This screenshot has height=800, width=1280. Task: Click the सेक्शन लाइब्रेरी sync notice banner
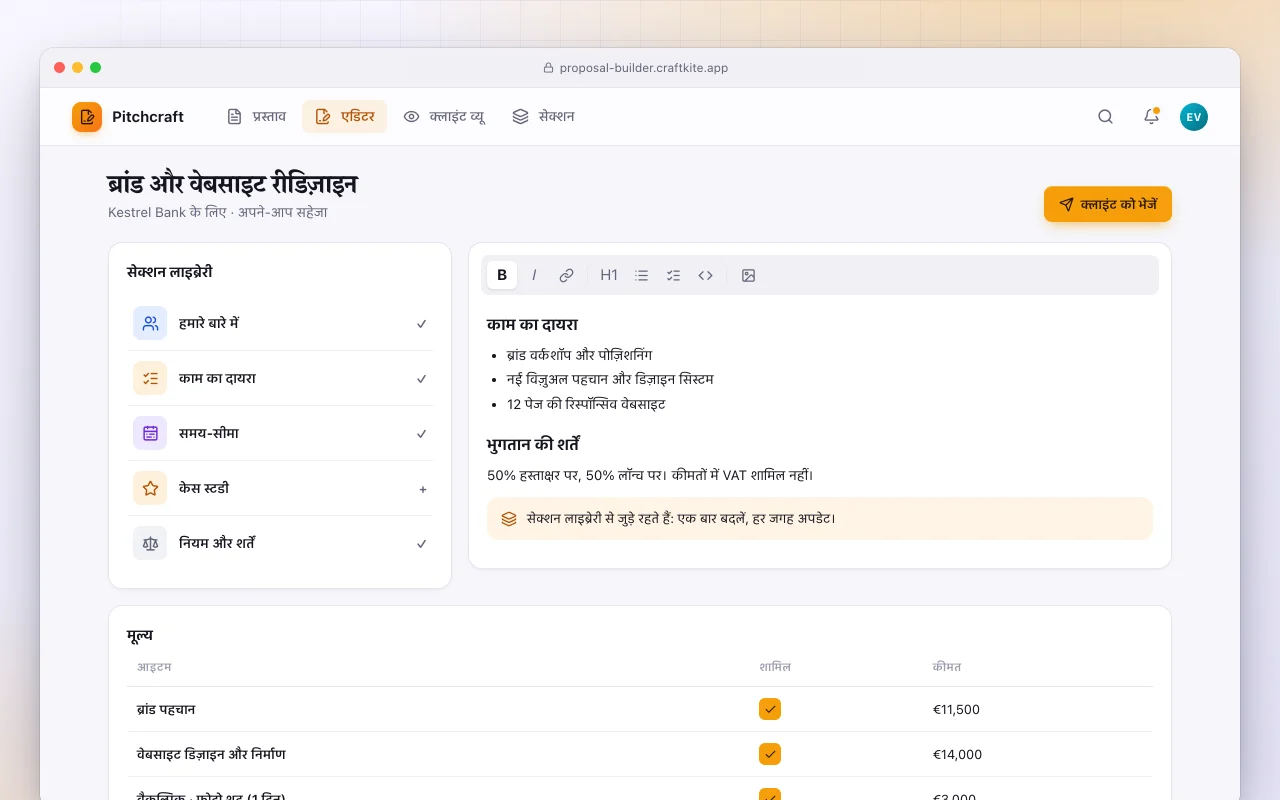pos(820,518)
